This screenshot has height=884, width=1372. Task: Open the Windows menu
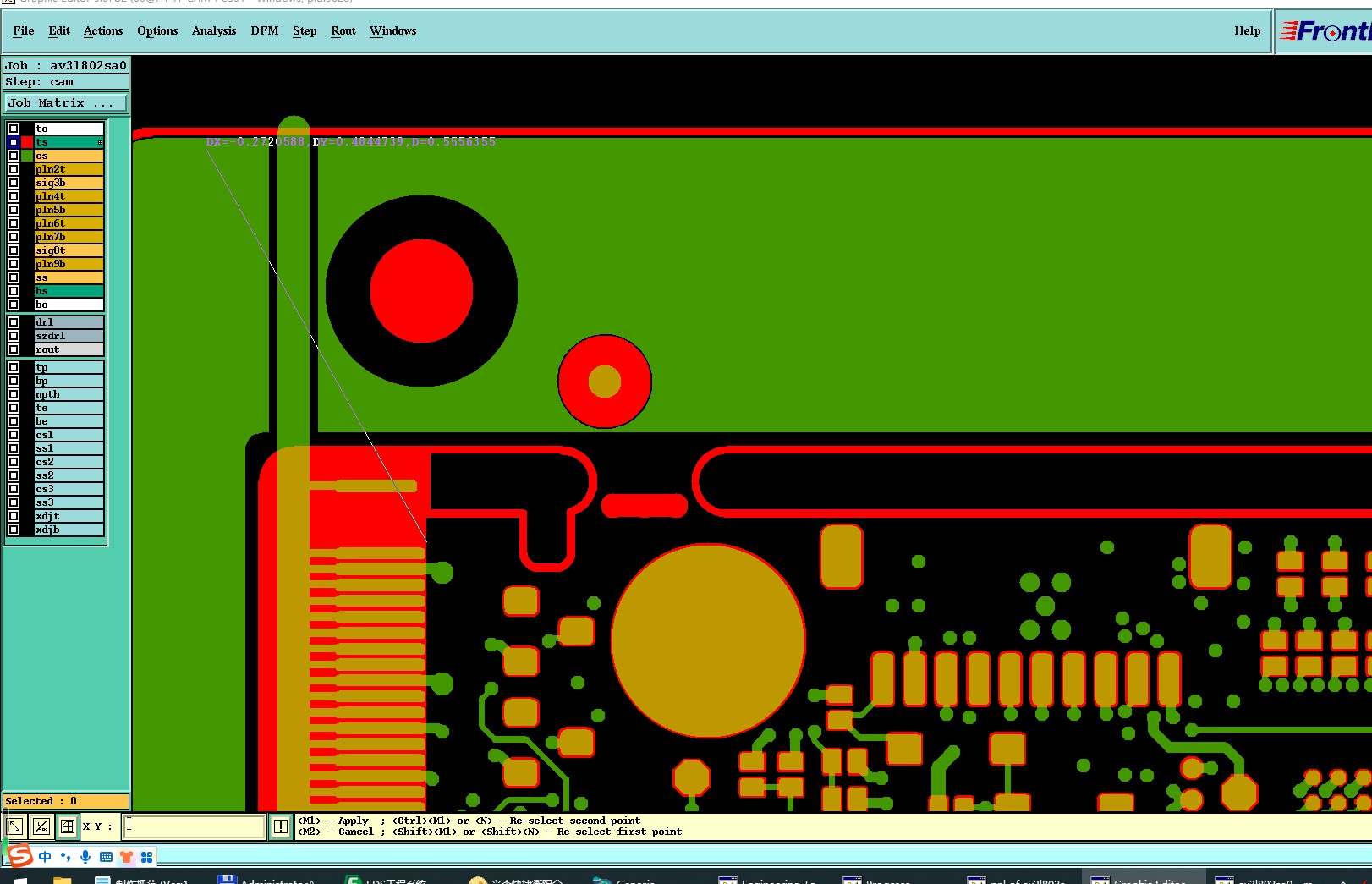393,30
